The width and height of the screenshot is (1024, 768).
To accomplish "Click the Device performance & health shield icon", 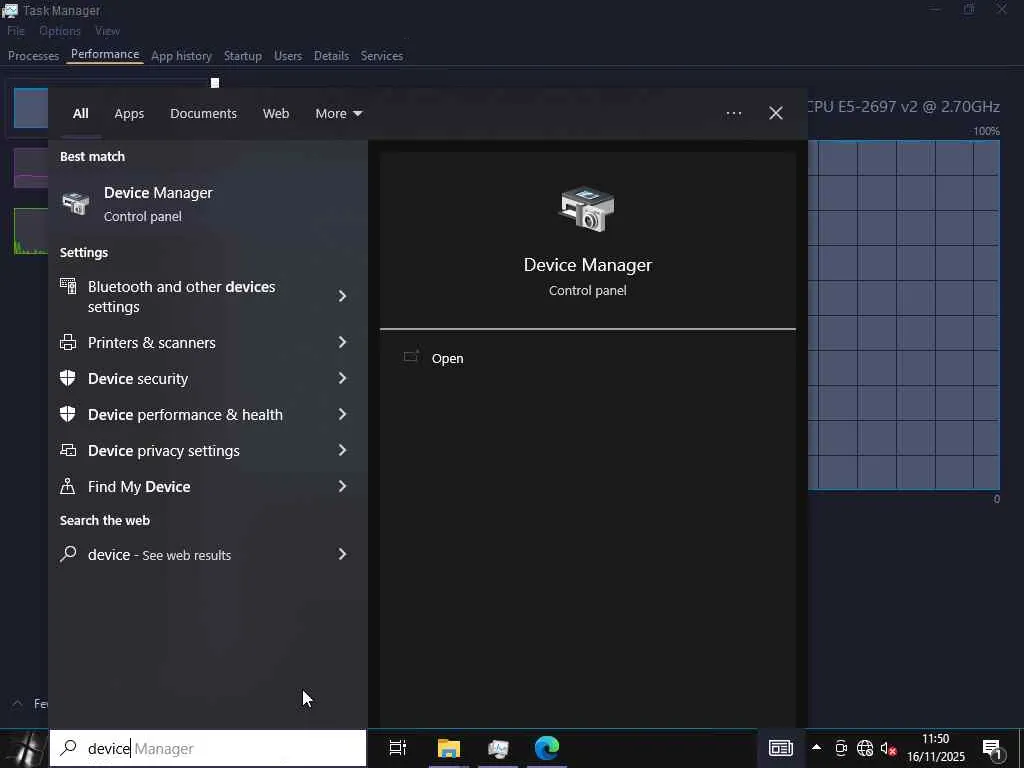I will 68,414.
